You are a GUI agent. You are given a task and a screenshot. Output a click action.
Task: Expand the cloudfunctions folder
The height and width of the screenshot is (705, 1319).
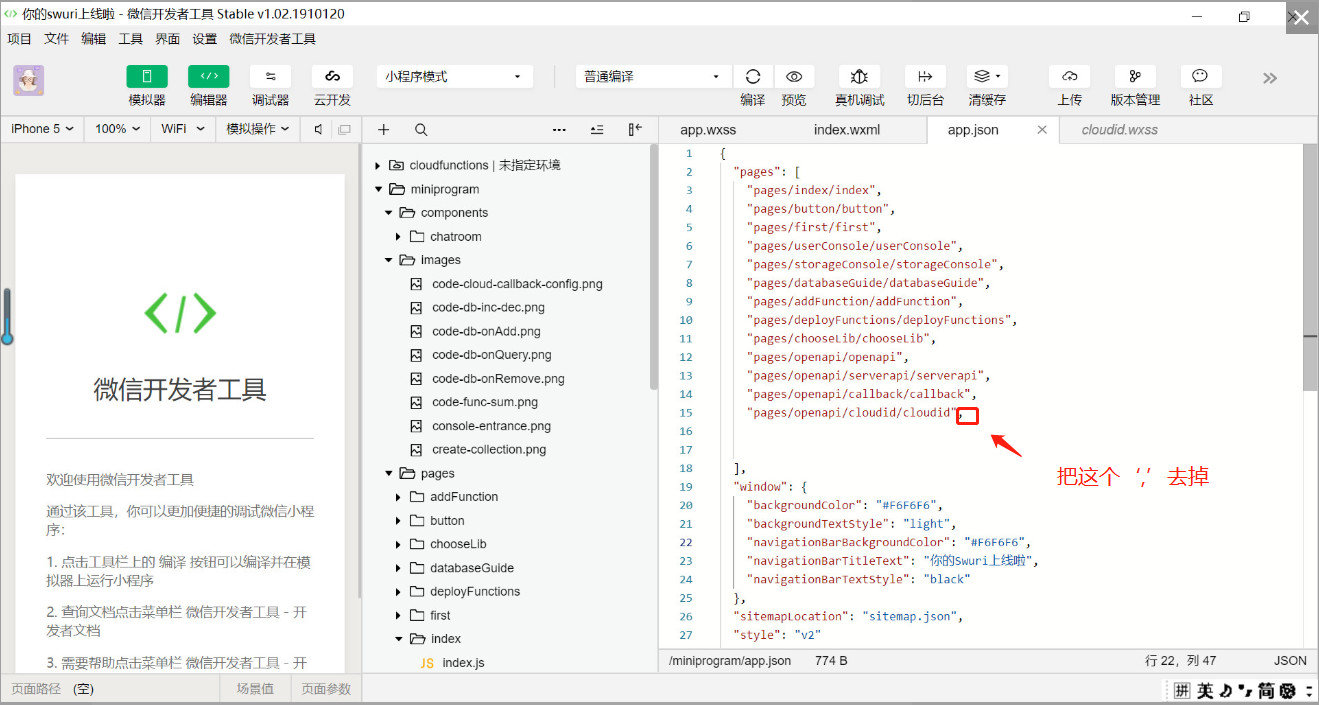378,165
